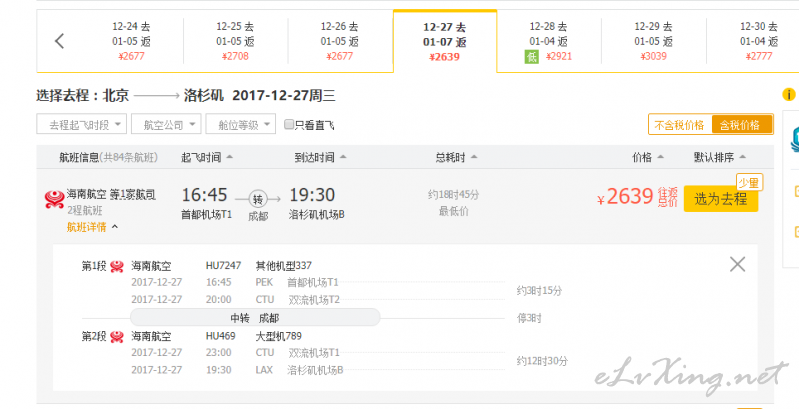The width and height of the screenshot is (799, 409).
Task: Switch to 含税价格 price display
Action: click(x=741, y=125)
